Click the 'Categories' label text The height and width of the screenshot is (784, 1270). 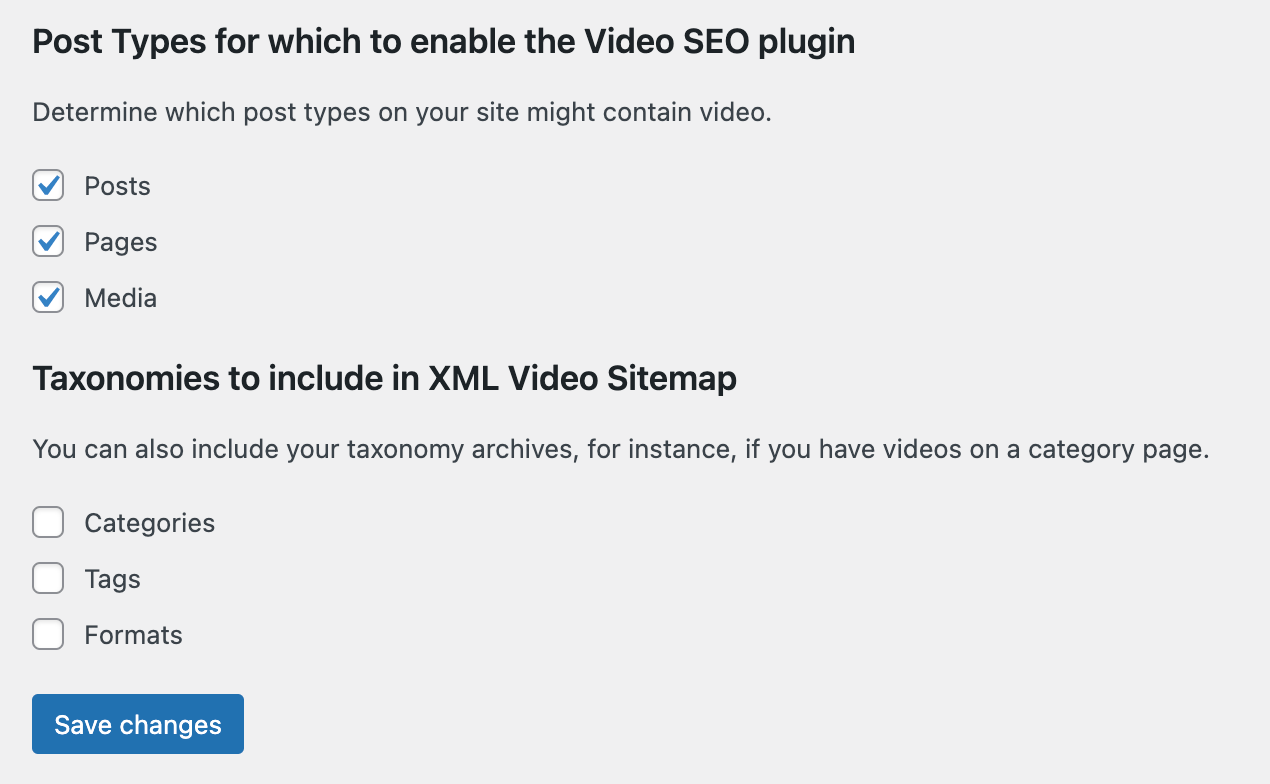pos(149,523)
